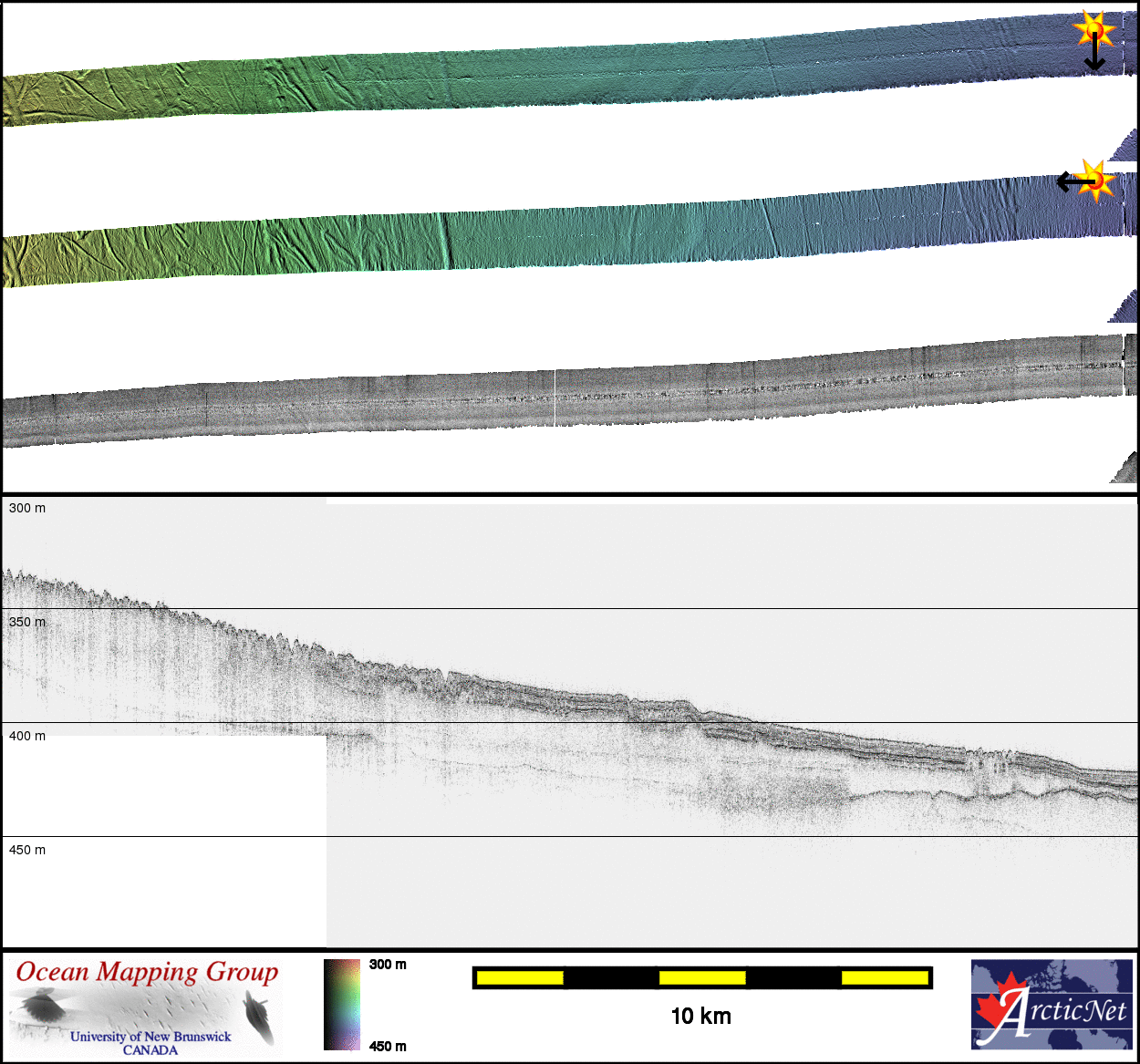Select the depth color legend bar
Viewport: 1140px width, 1064px height.
[x=342, y=1004]
